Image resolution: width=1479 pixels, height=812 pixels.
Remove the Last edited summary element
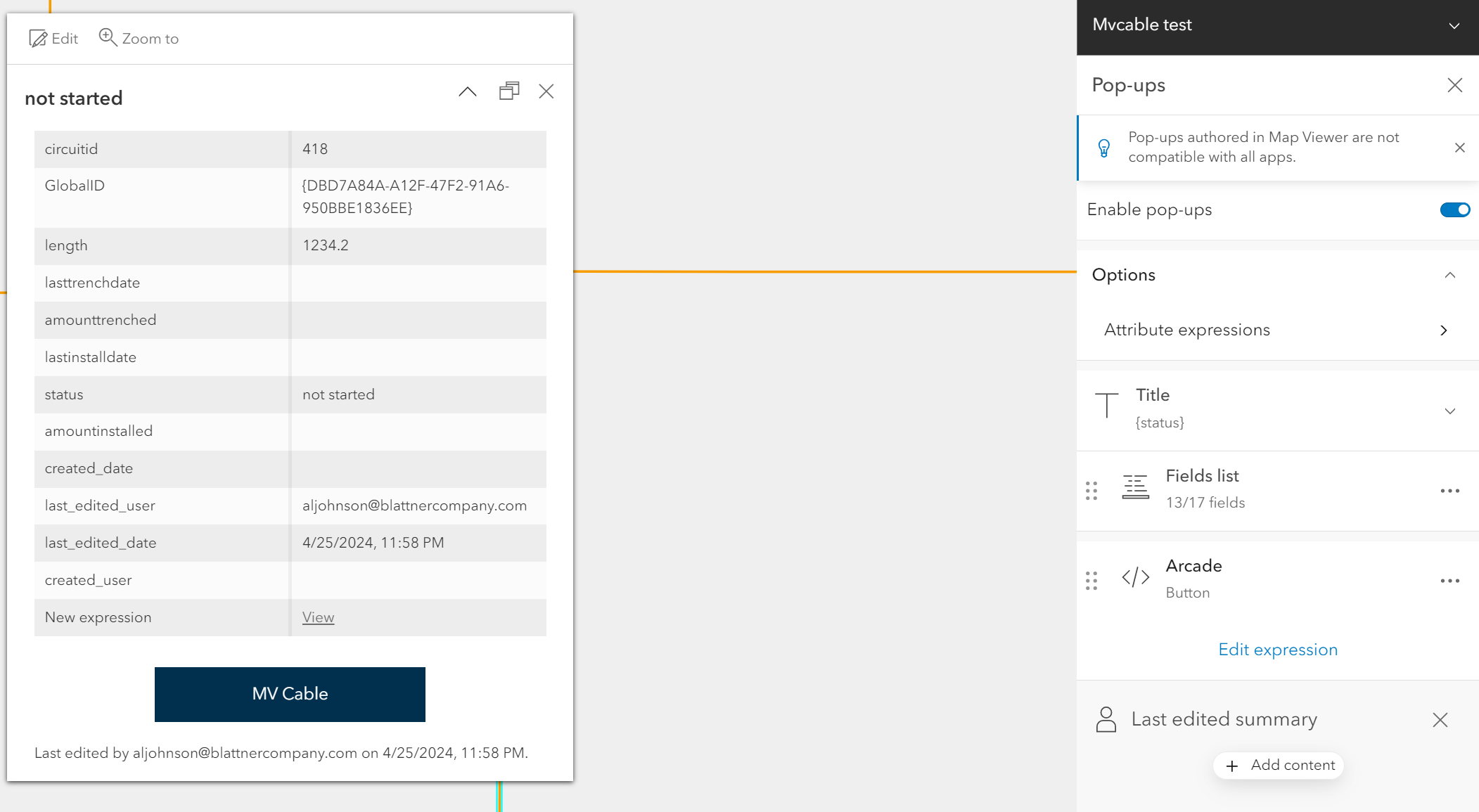click(1440, 720)
